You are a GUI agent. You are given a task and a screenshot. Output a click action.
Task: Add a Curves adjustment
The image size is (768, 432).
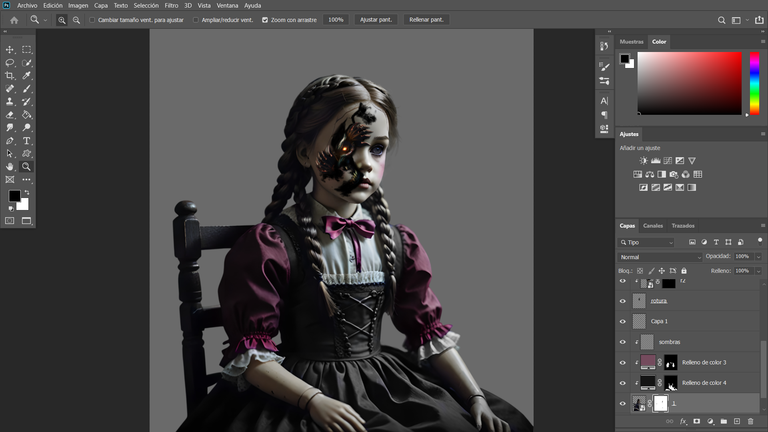coord(668,161)
